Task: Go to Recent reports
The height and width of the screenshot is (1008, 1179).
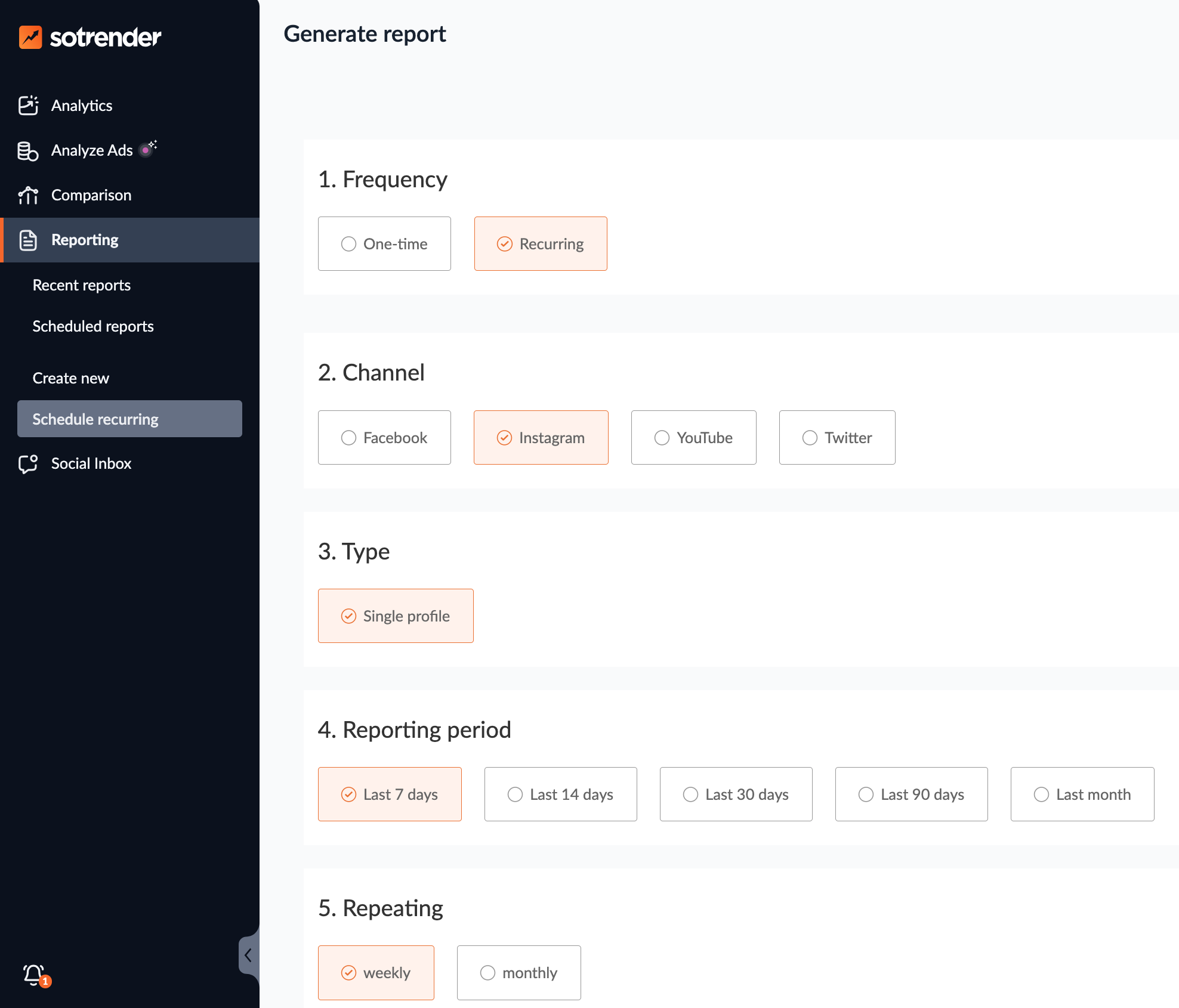Action: pos(82,285)
